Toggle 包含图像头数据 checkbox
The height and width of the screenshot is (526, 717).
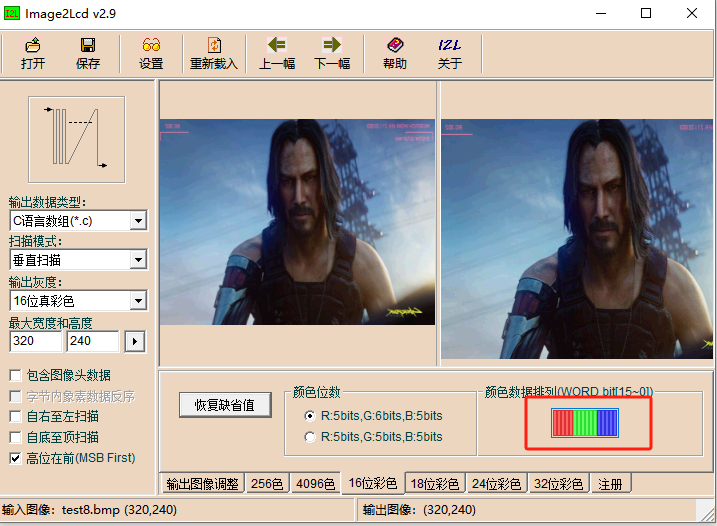click(15, 376)
